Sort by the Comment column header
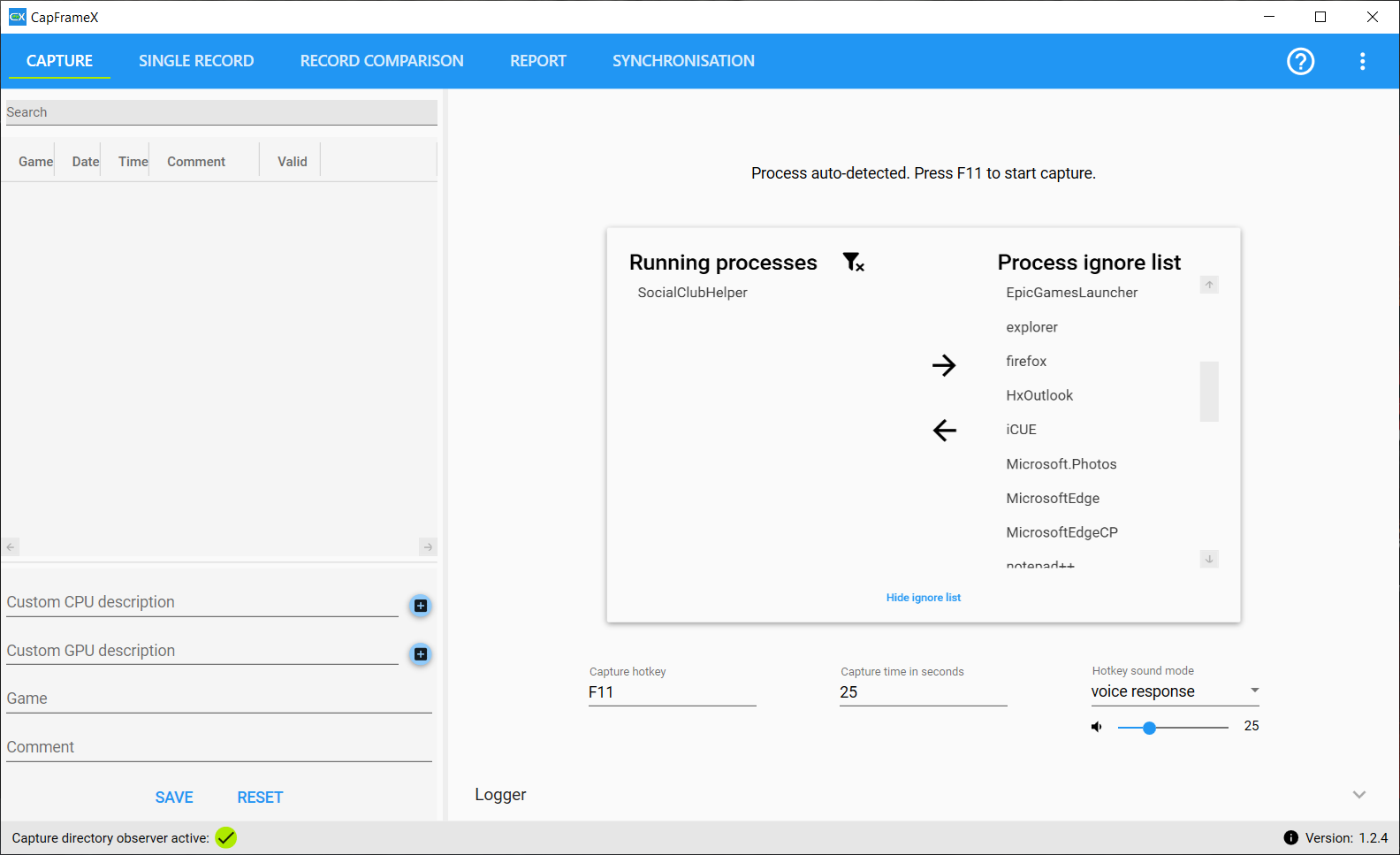Viewport: 1400px width, 855px height. point(196,162)
